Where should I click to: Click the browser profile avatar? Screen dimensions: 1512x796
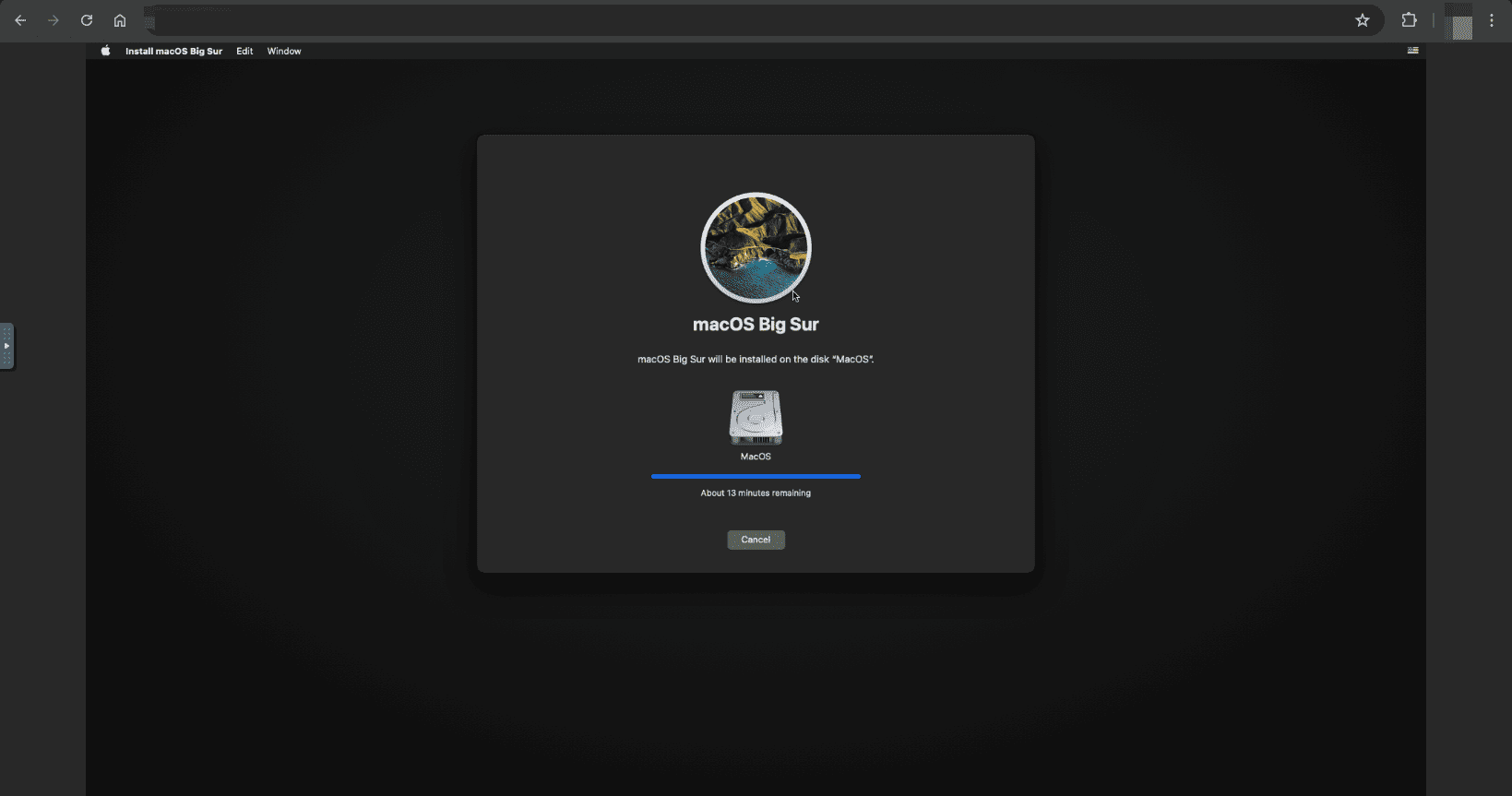click(x=1461, y=22)
